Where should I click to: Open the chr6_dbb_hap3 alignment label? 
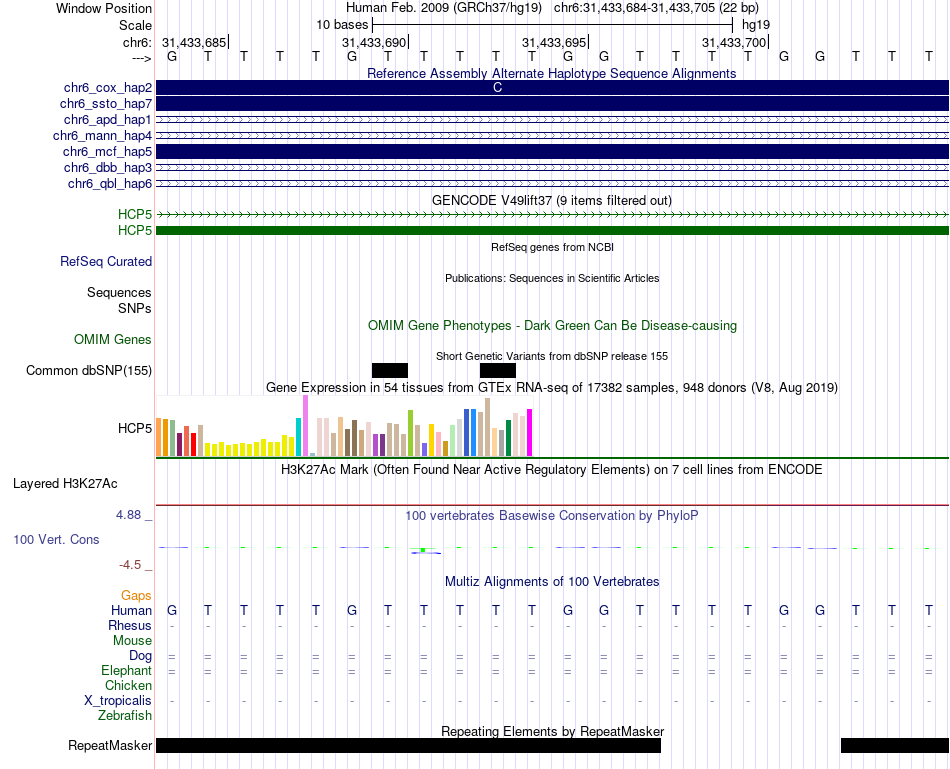[x=108, y=167]
